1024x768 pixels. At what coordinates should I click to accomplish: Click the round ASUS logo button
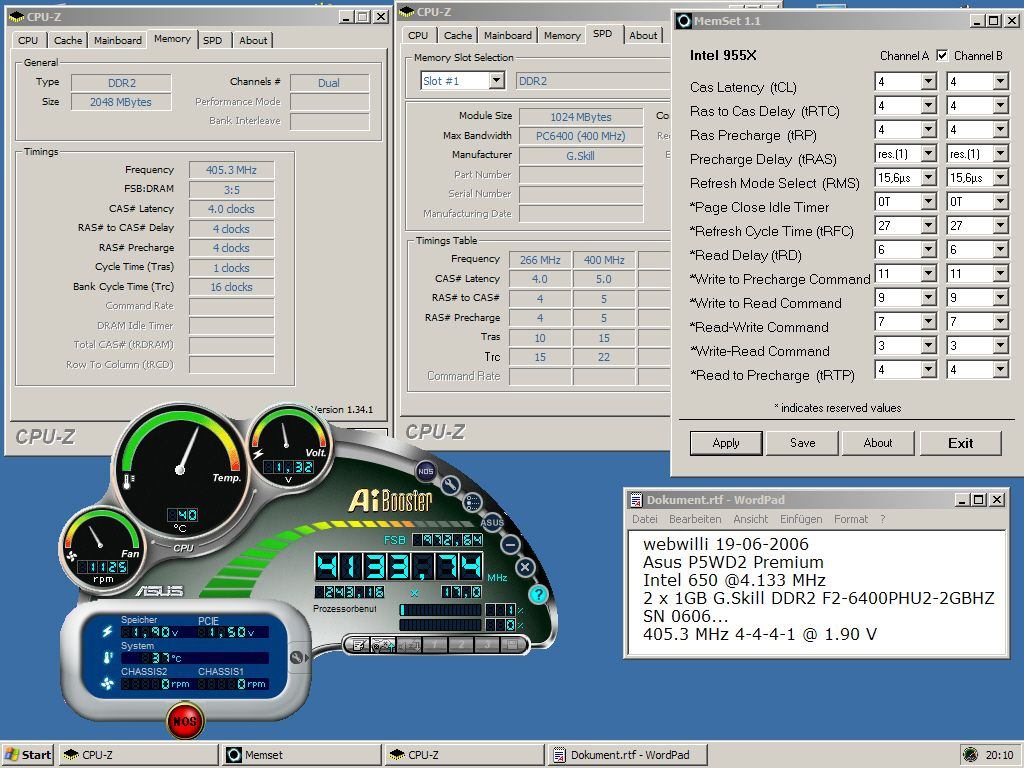[492, 522]
